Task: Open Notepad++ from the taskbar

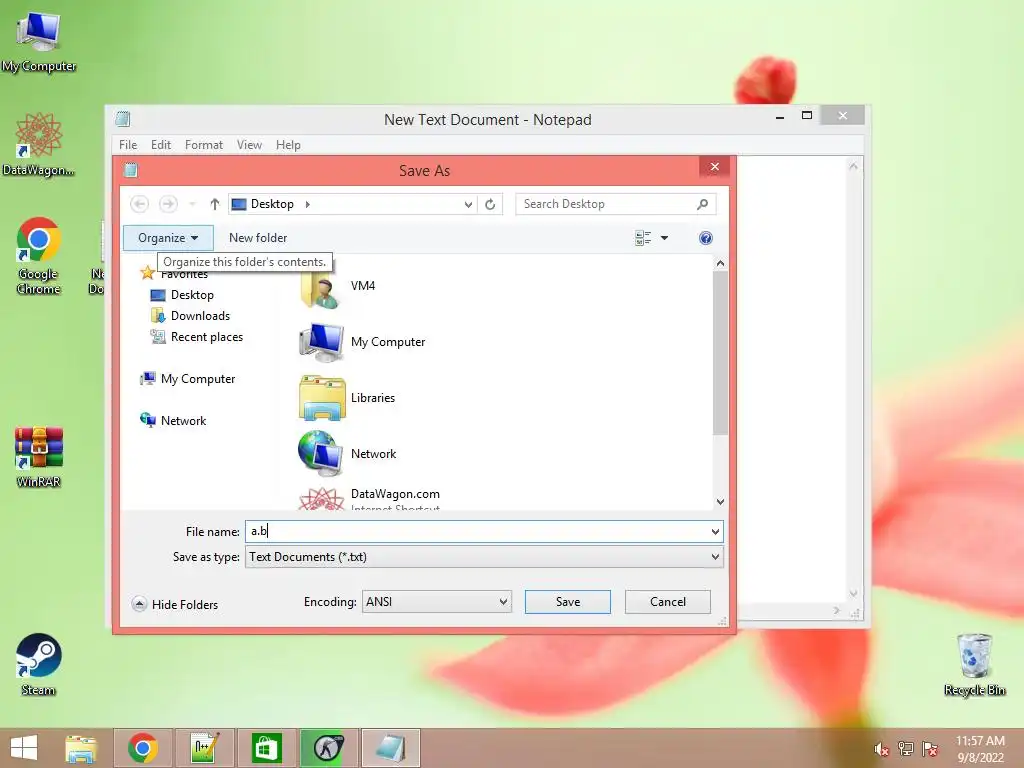Action: 204,748
